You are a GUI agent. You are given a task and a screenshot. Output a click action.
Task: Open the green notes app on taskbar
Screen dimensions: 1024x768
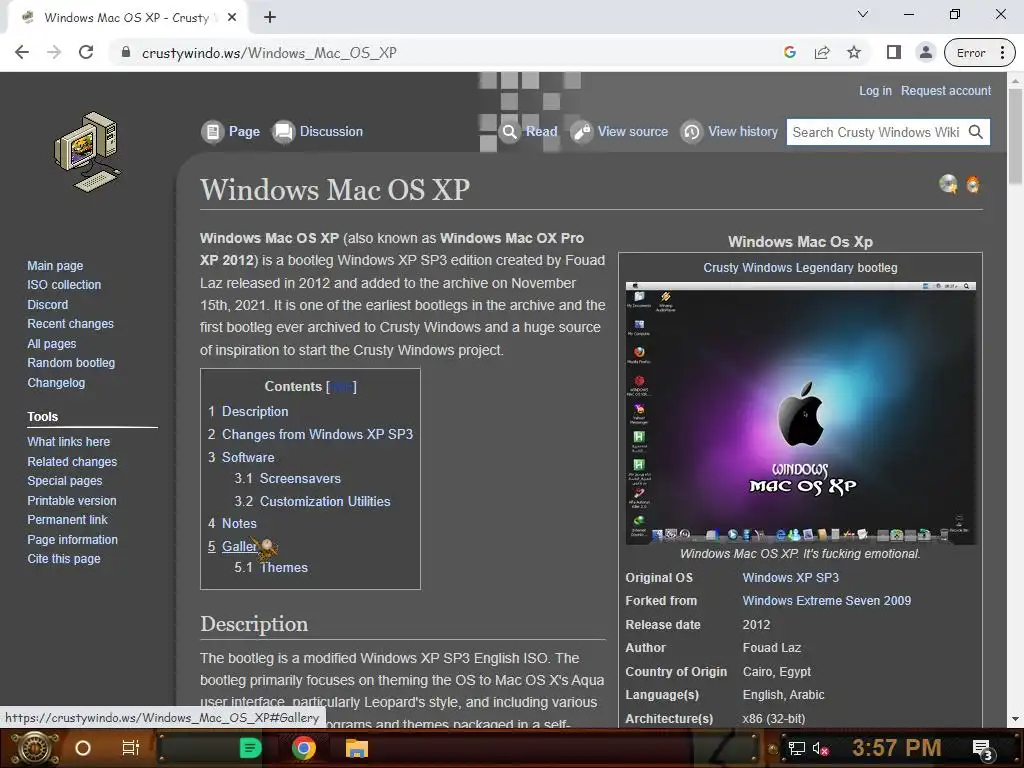(250, 748)
